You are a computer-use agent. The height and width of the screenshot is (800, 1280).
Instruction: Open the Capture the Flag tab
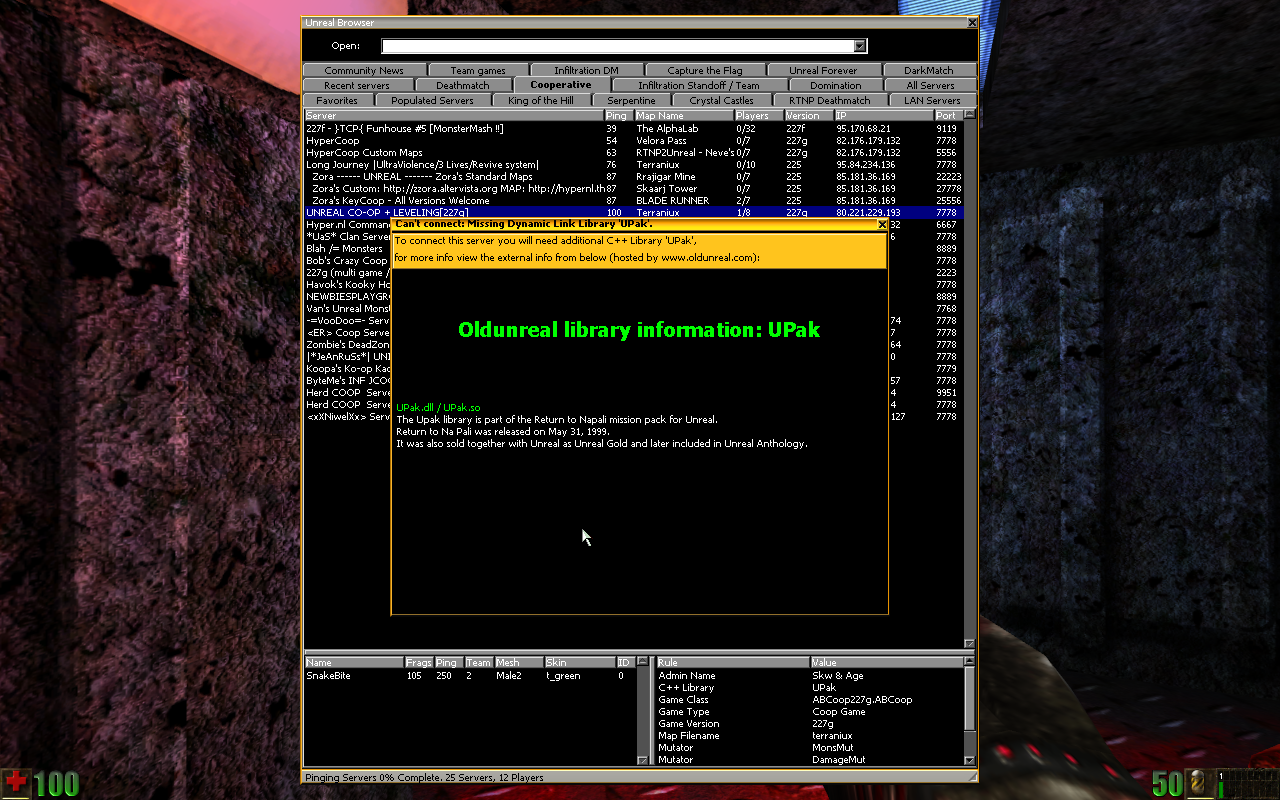click(705, 71)
